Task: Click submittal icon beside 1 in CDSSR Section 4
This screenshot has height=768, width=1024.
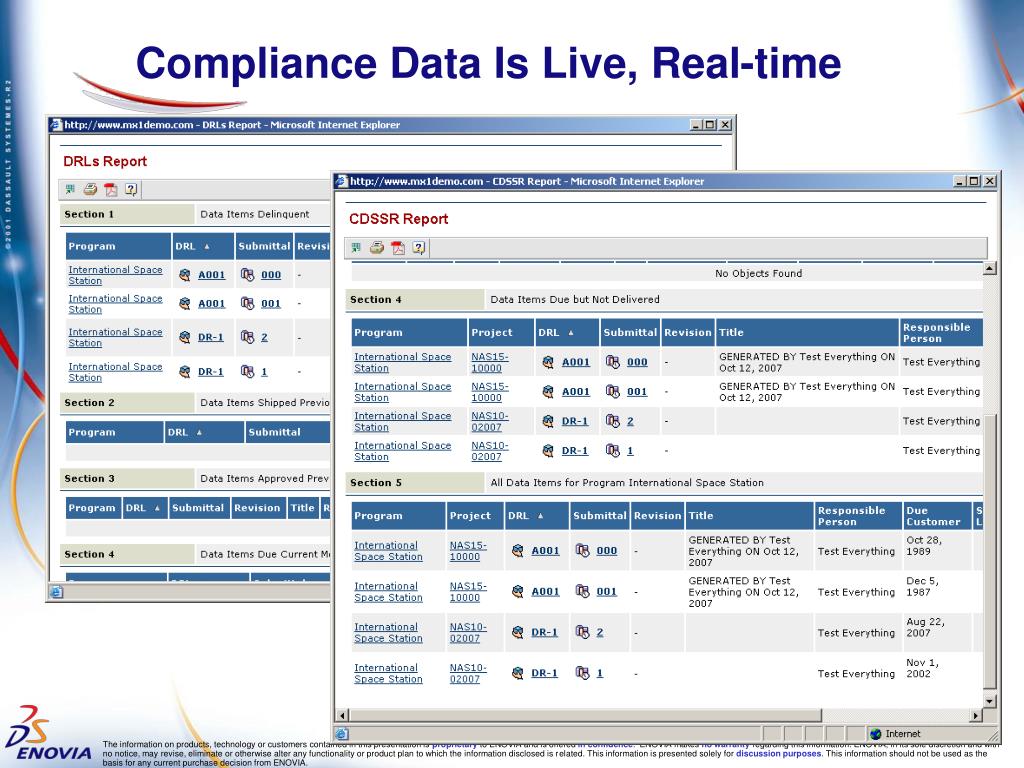Action: [x=613, y=451]
